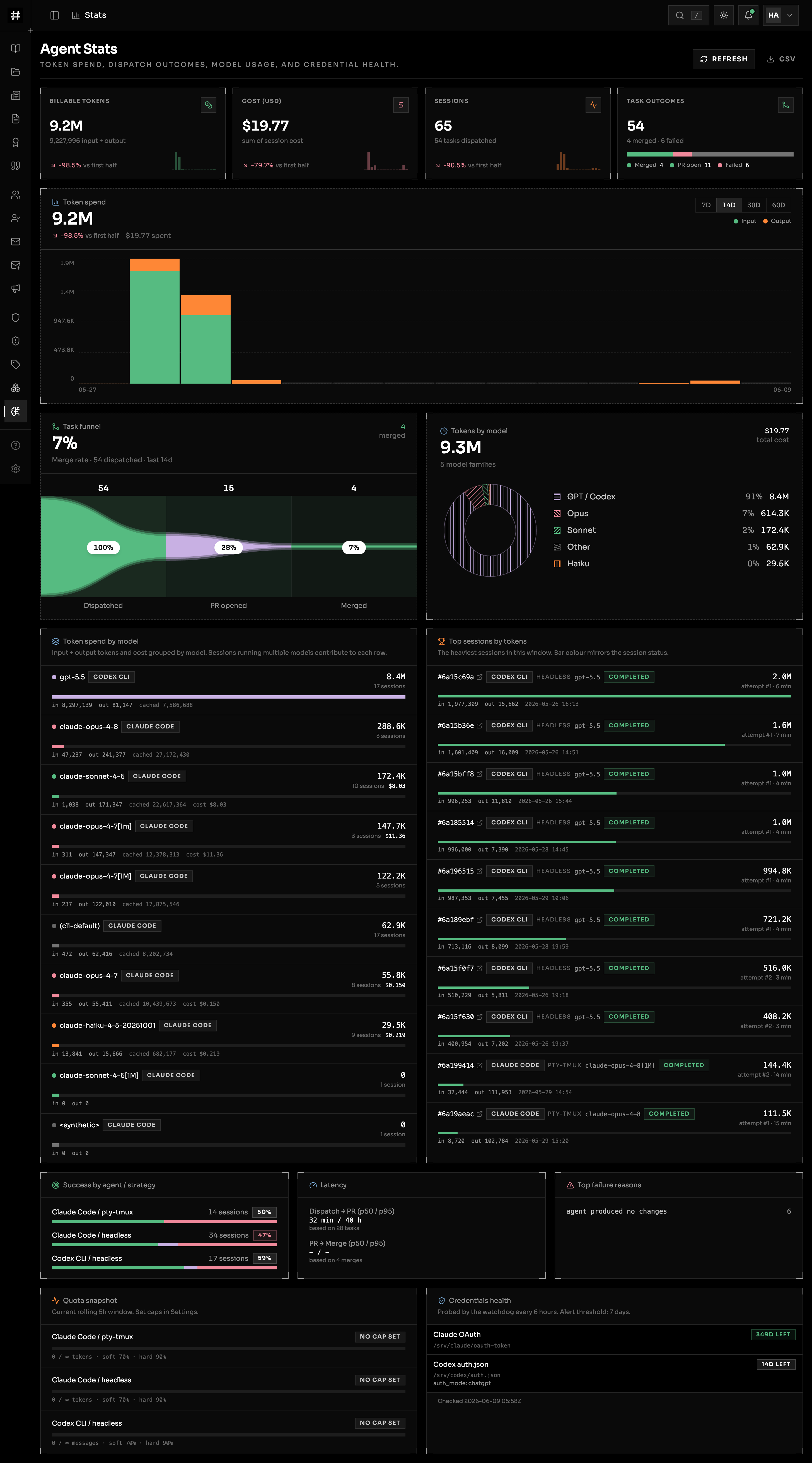Viewport: 812px width, 1463px height.
Task: Click the Billable Tokens coins icon
Action: tap(208, 105)
